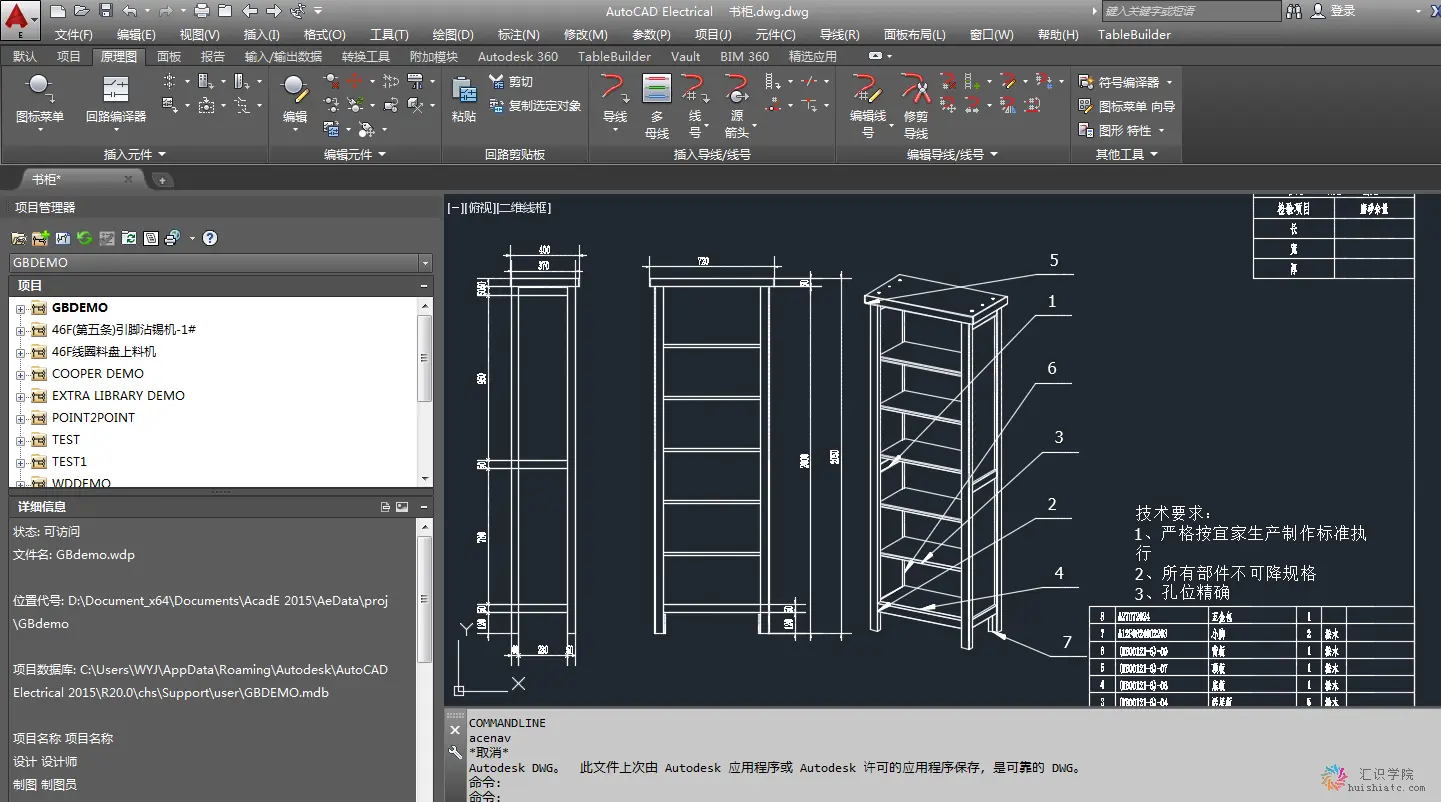Click the open project icon in project manager
The width and height of the screenshot is (1441, 802).
(x=19, y=238)
